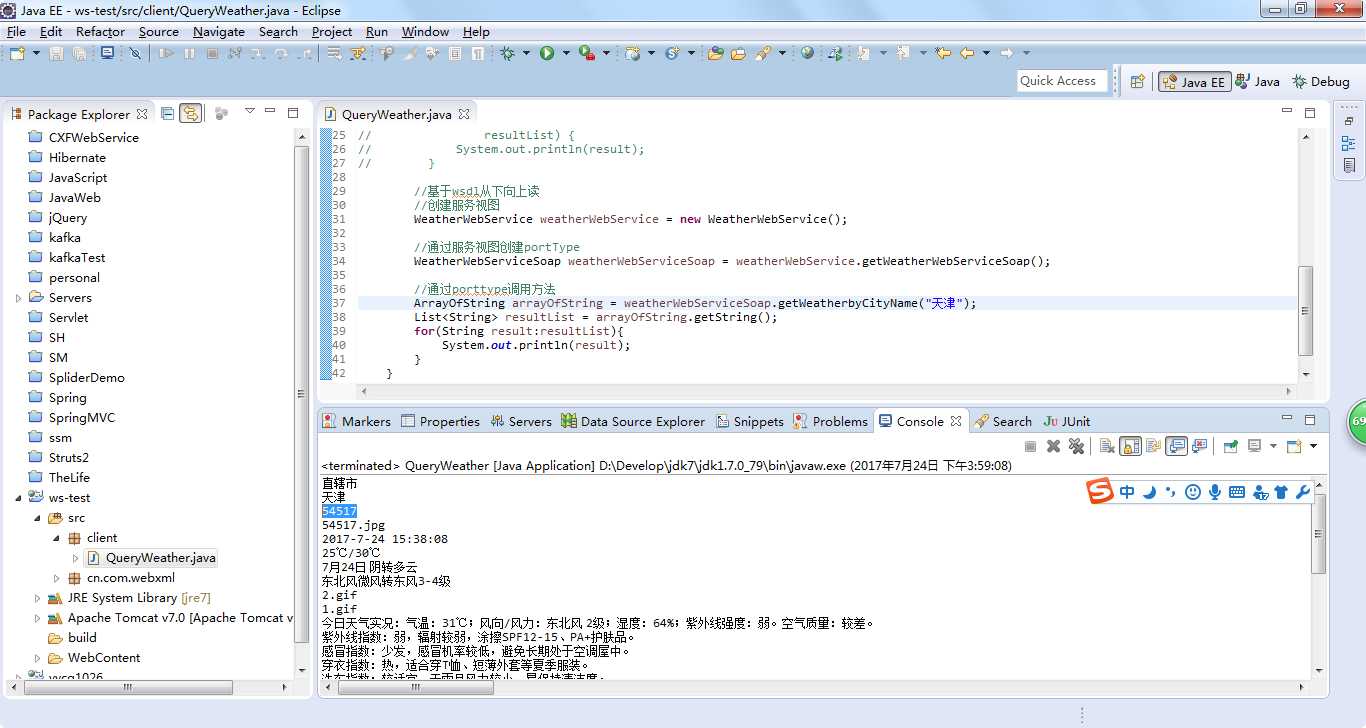Switch to the Java perspective
1366x728 pixels.
click(1257, 82)
